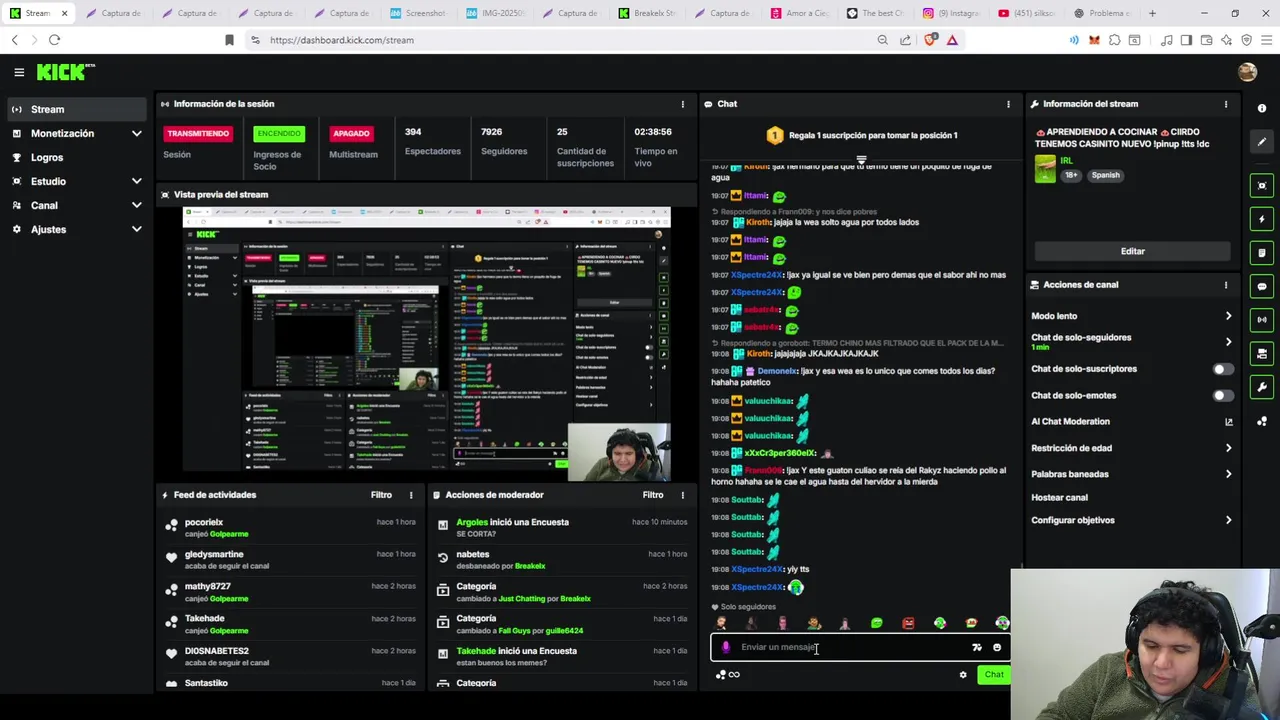Open AI Chat Moderation external link
1280x720 pixels.
(1228, 422)
